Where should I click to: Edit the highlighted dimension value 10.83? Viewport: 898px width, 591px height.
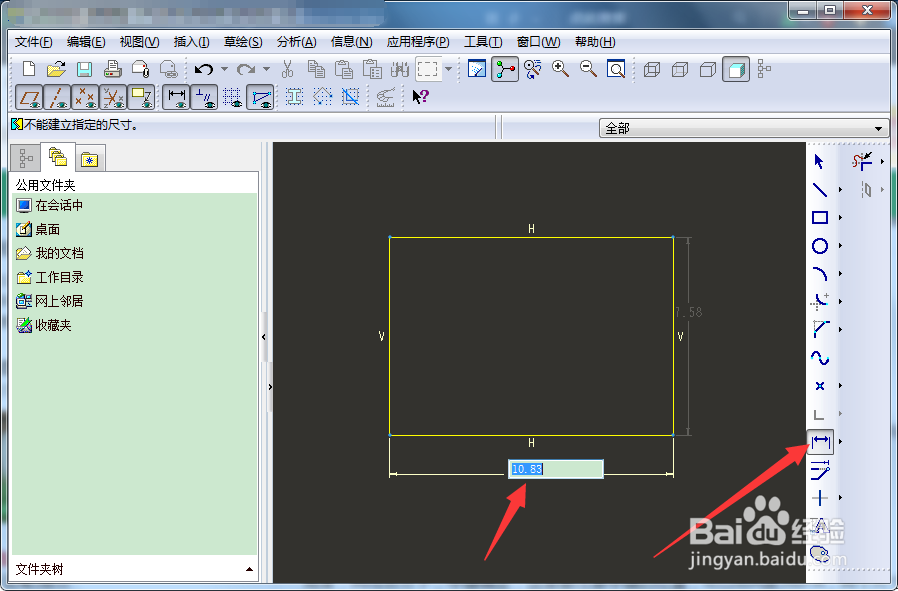tap(555, 469)
